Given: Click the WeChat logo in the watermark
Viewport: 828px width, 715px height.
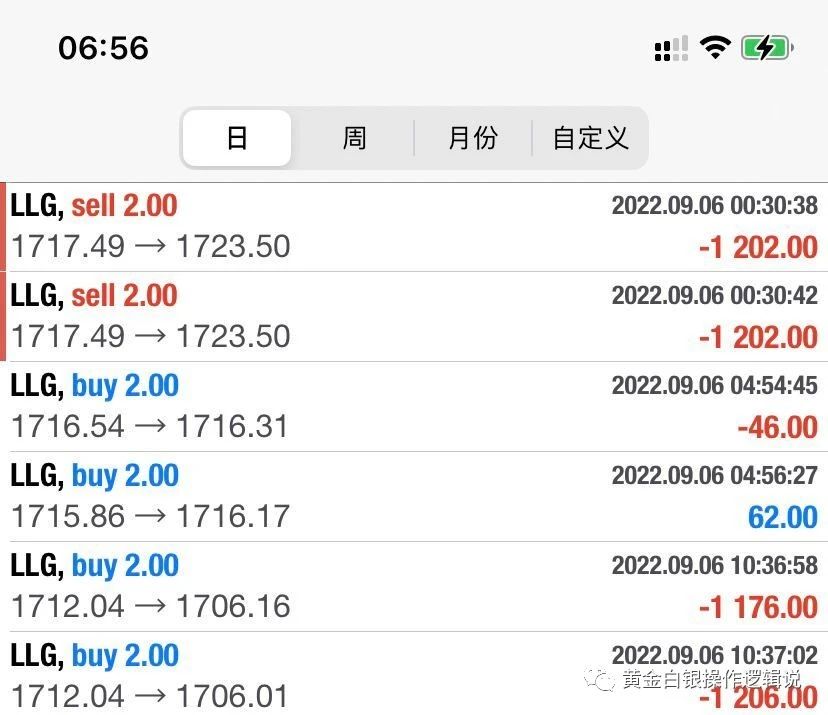Looking at the screenshot, I should coord(599,679).
